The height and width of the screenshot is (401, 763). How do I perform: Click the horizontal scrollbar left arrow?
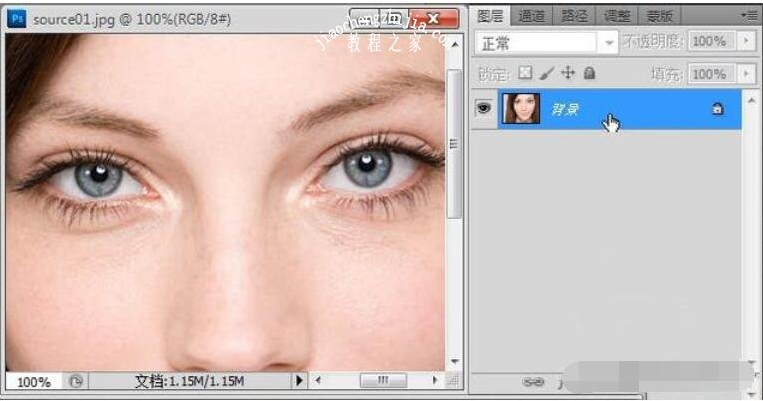coord(318,380)
